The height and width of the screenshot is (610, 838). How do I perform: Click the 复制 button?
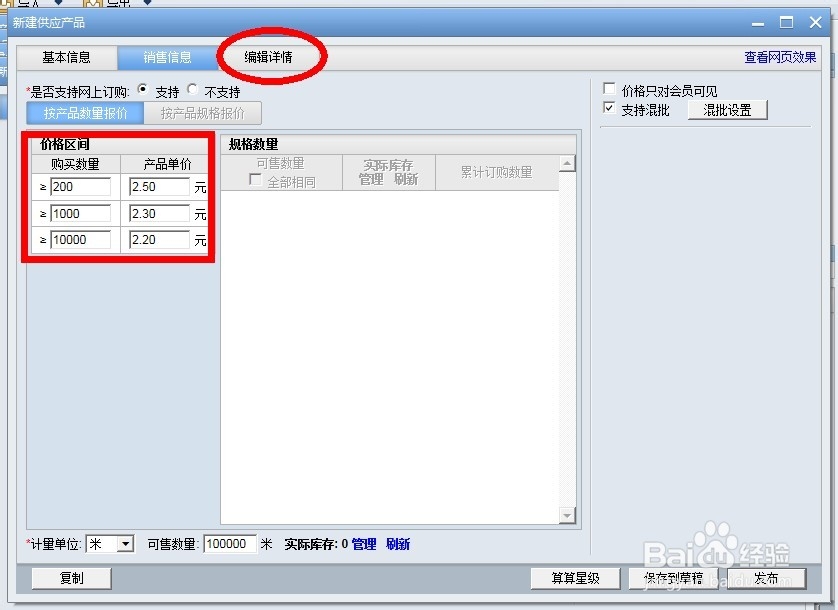pos(70,578)
